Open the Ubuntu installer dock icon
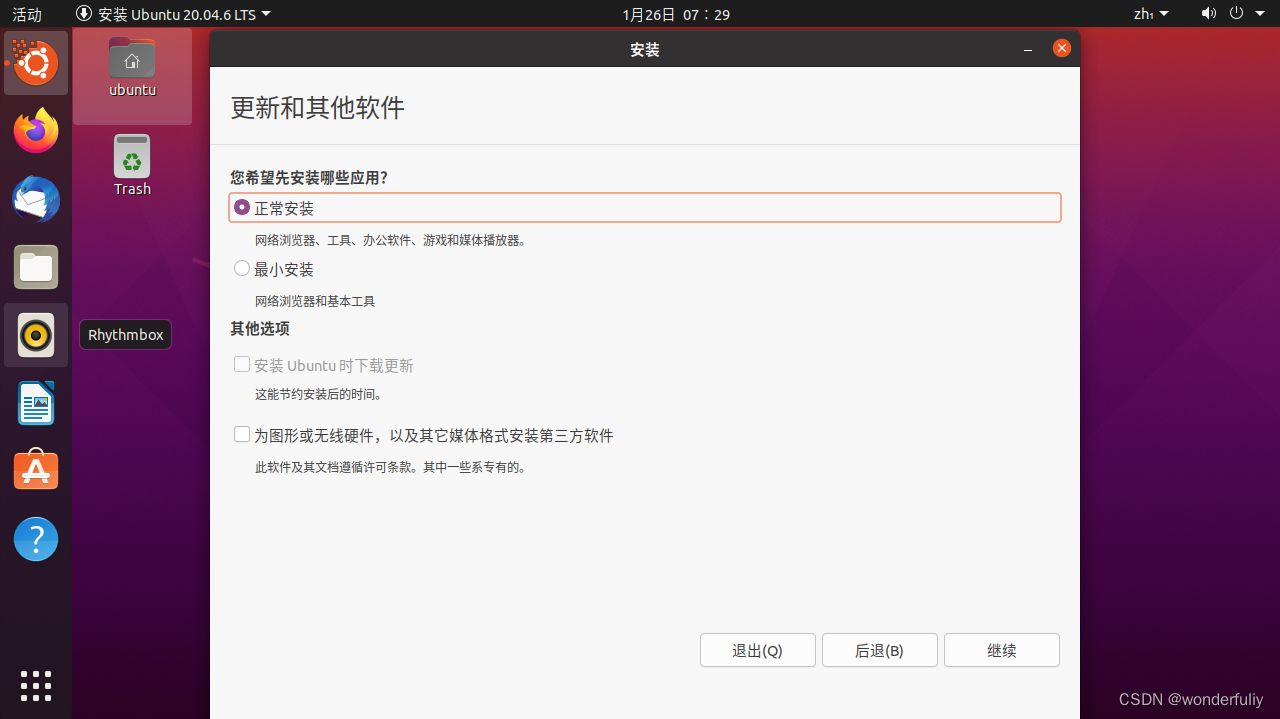 (36, 63)
